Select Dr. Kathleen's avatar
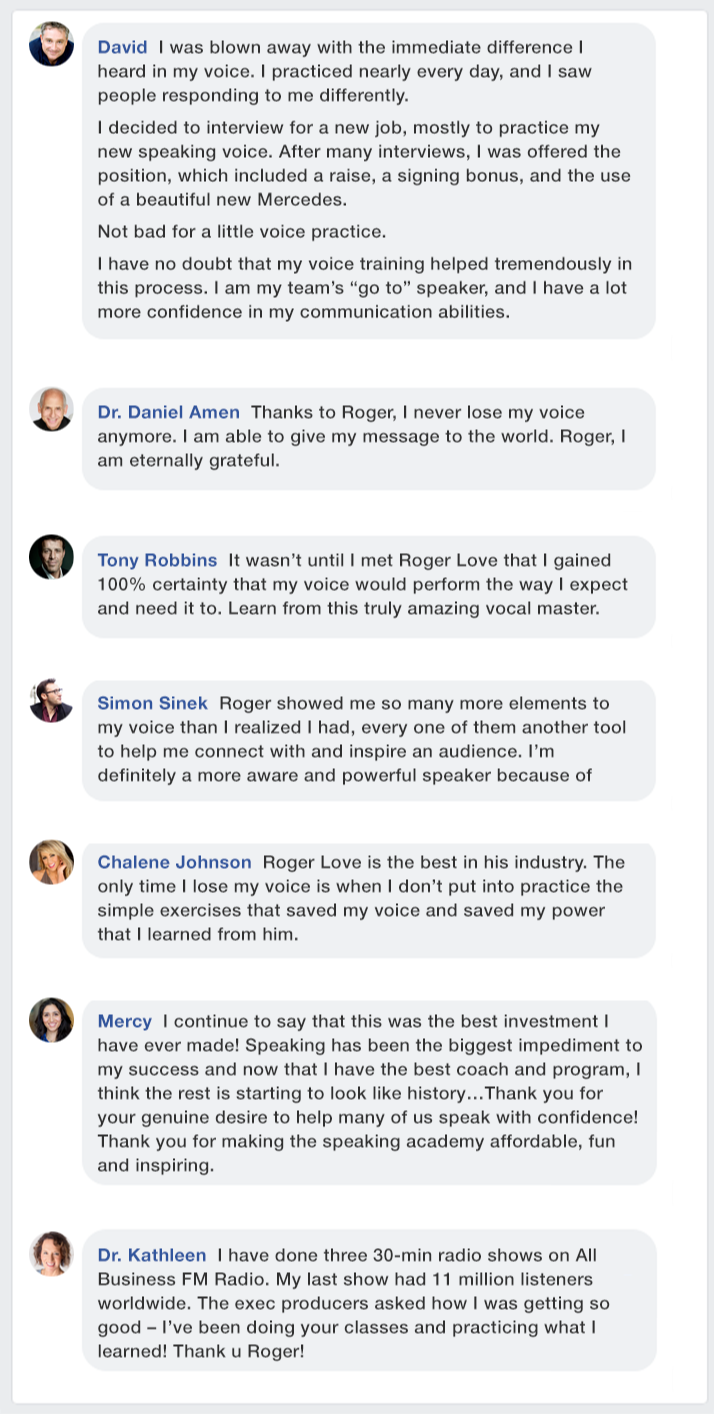Image resolution: width=714 pixels, height=1415 pixels. [51, 1253]
